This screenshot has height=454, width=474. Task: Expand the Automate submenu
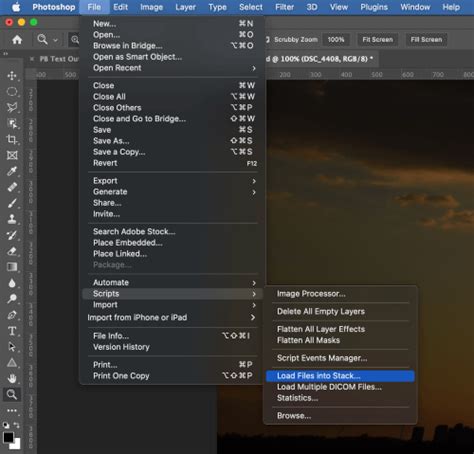173,282
